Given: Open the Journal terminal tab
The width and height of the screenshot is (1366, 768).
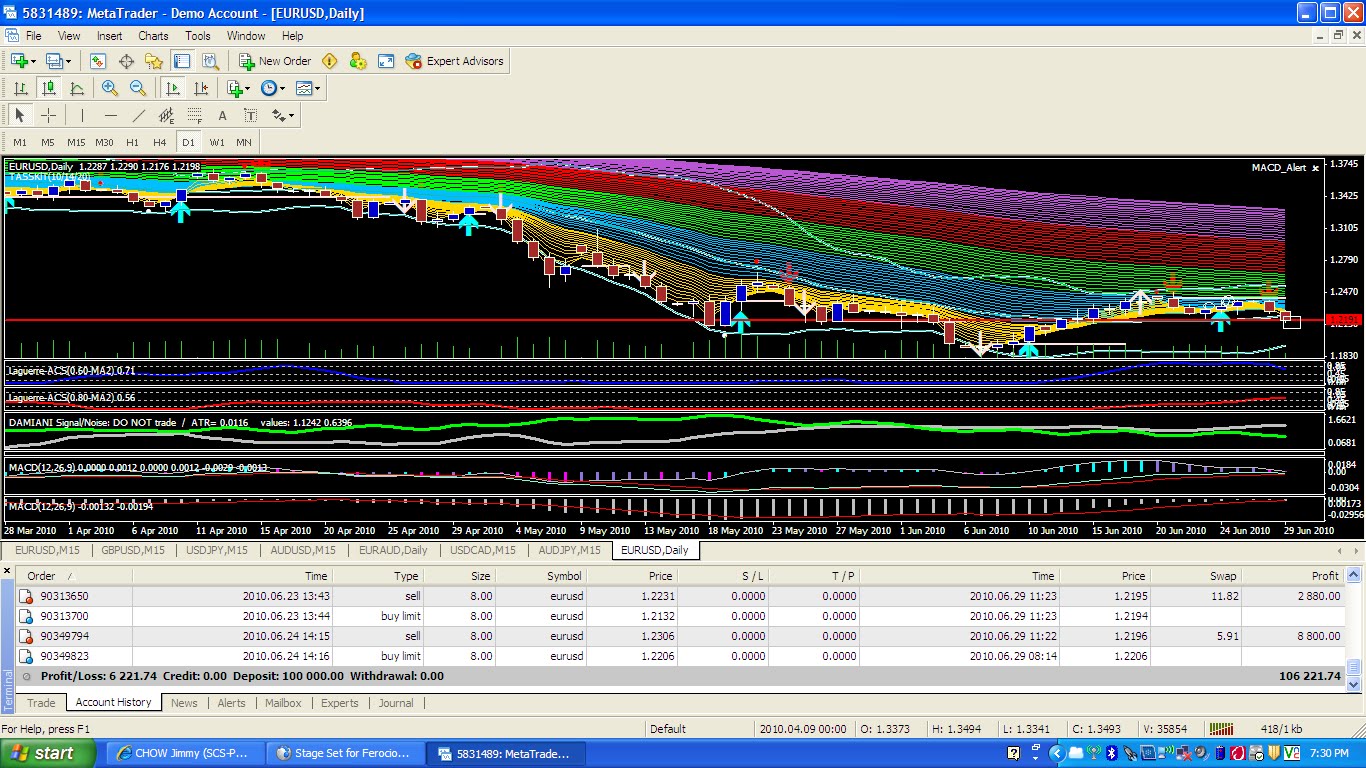Looking at the screenshot, I should (x=396, y=703).
